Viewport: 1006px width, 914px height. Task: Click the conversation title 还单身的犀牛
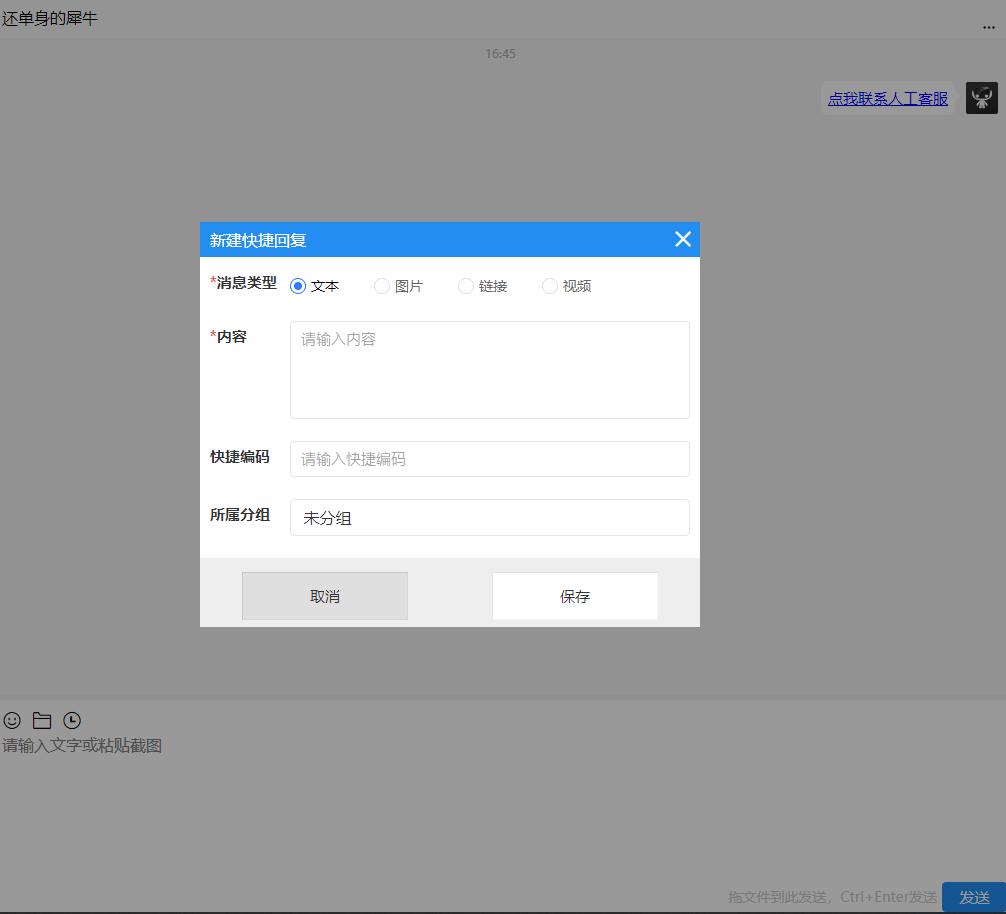[47, 17]
